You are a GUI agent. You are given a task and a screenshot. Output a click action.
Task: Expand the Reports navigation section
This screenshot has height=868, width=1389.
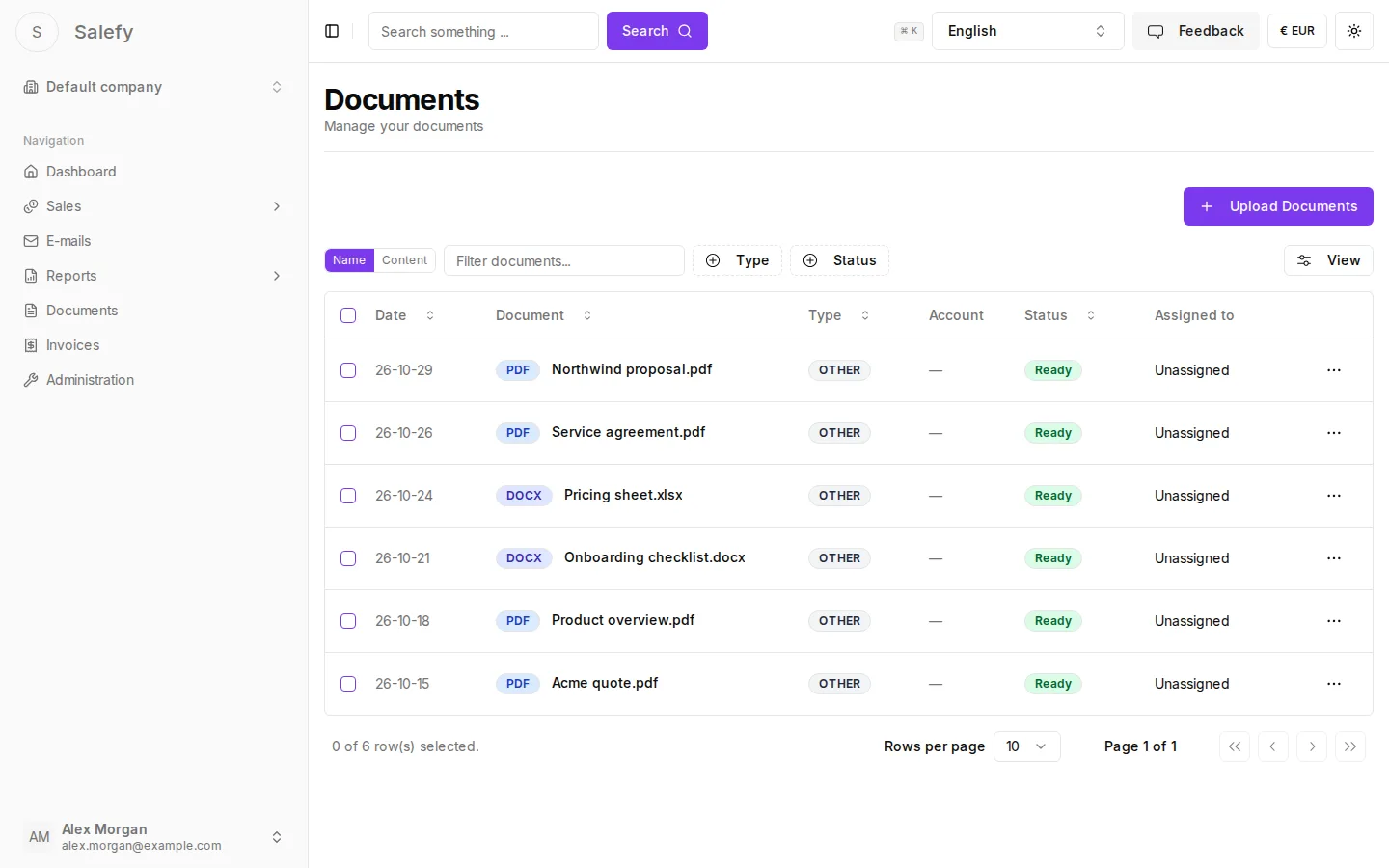tap(154, 276)
